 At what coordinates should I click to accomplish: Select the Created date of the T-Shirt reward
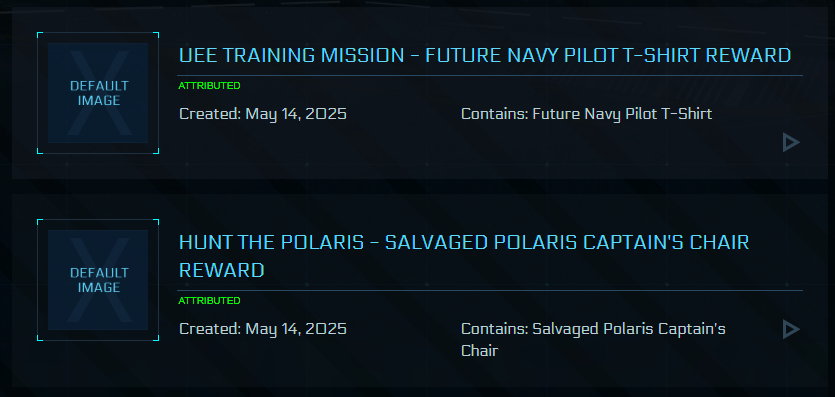[x=263, y=114]
